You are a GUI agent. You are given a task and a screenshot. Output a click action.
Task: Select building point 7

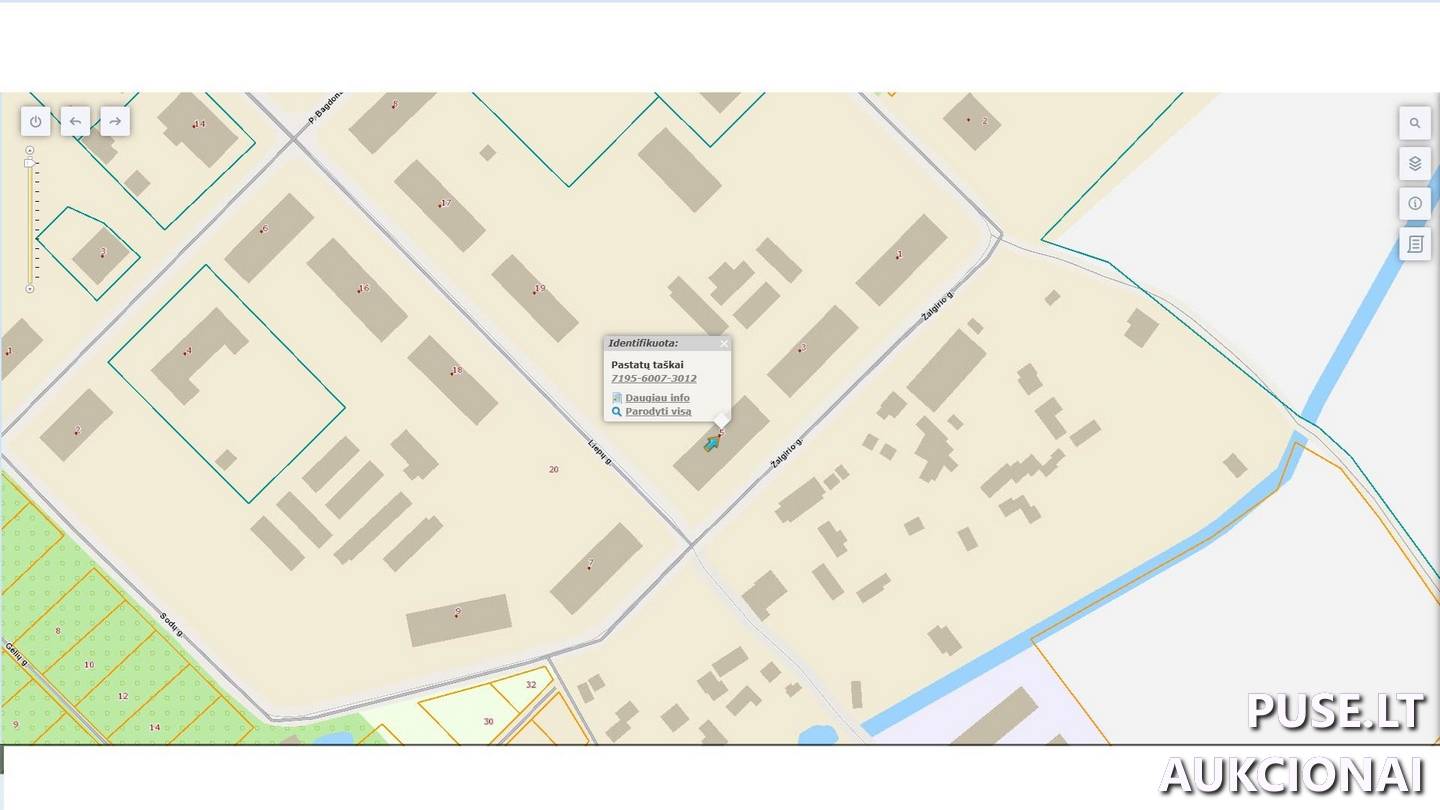pos(590,564)
